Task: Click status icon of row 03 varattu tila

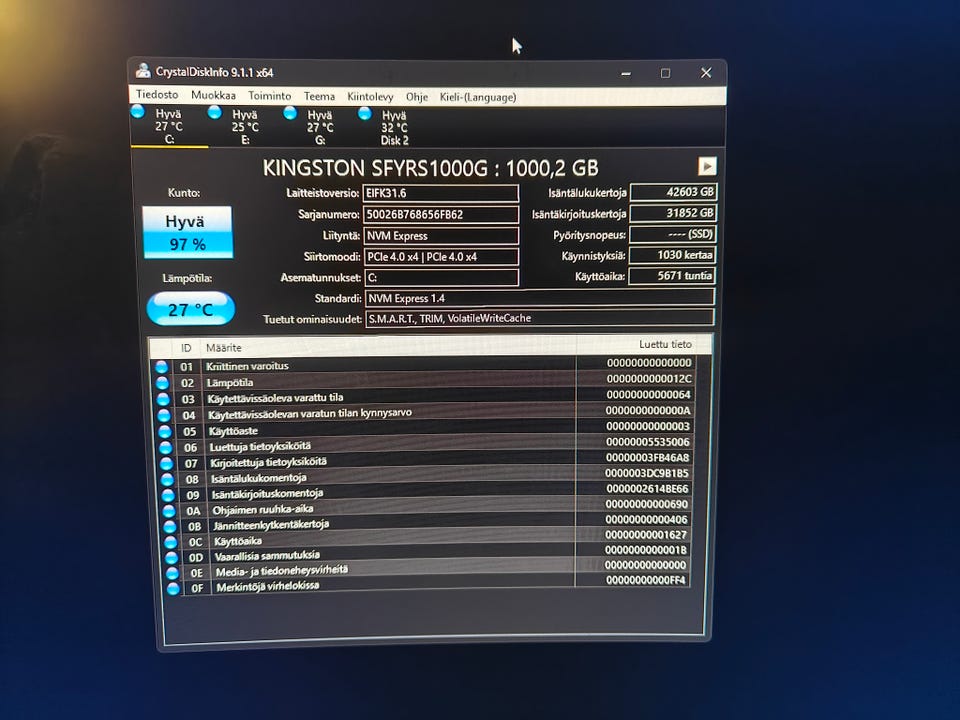Action: click(163, 399)
